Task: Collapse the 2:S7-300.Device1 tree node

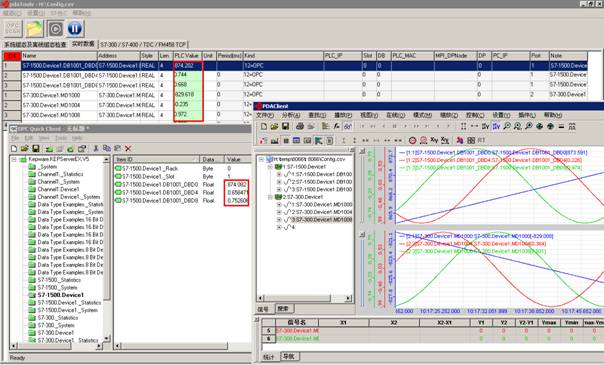Action: (x=270, y=197)
